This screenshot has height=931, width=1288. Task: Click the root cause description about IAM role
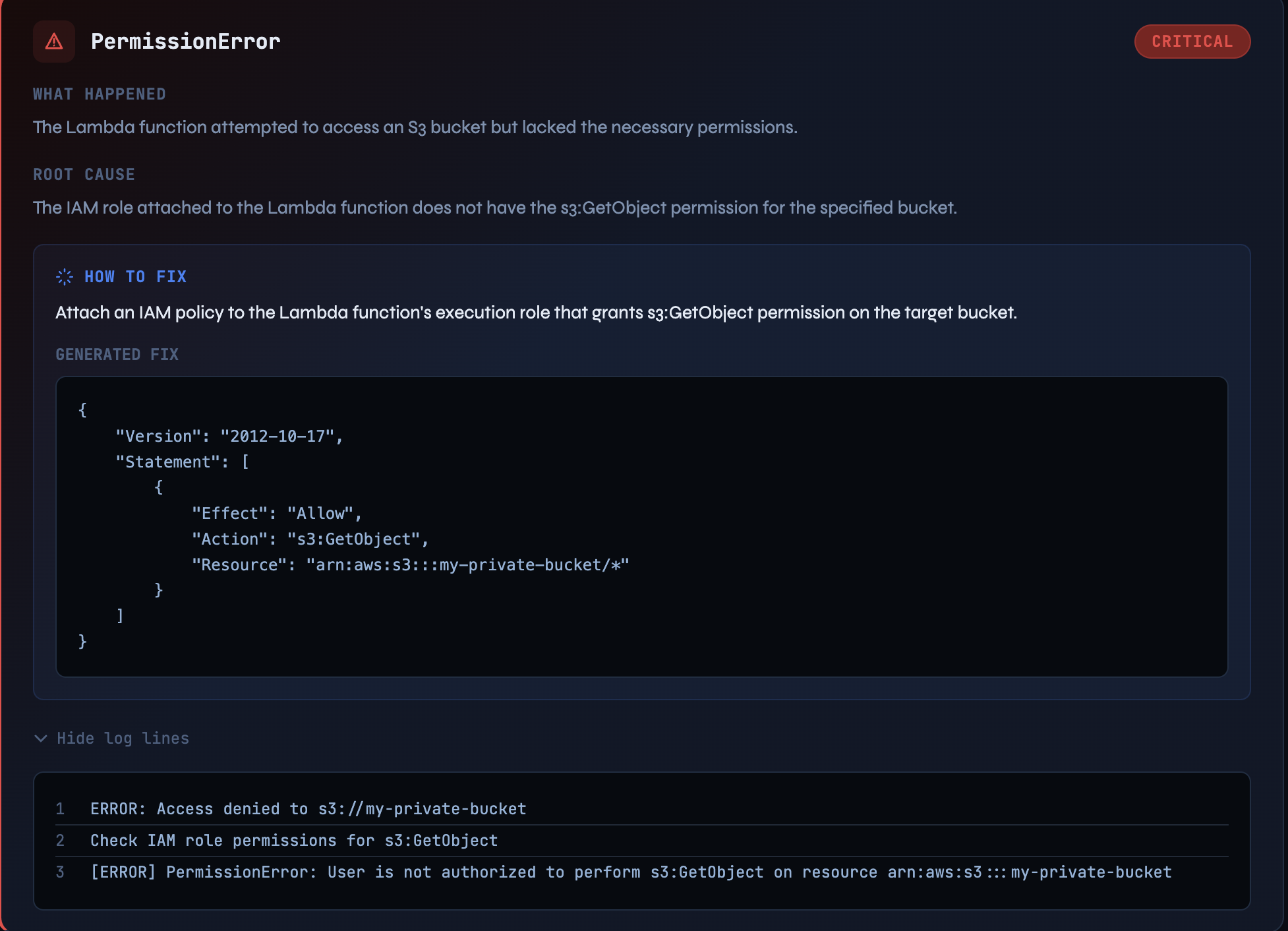click(494, 208)
